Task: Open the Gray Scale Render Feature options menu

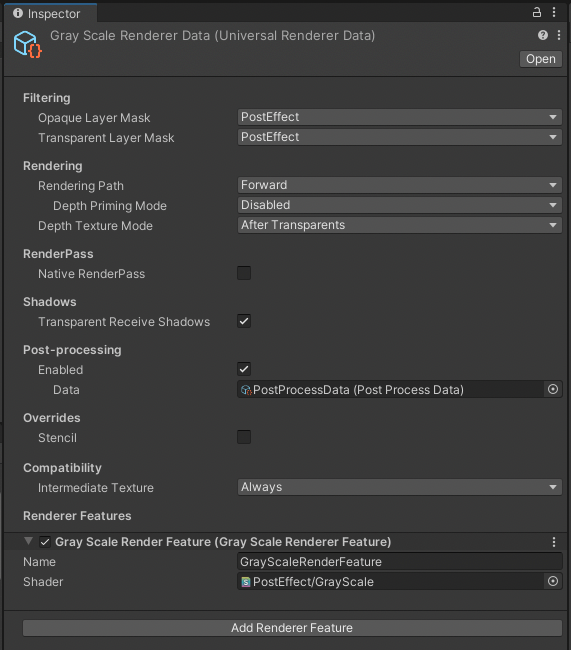Action: 554,542
